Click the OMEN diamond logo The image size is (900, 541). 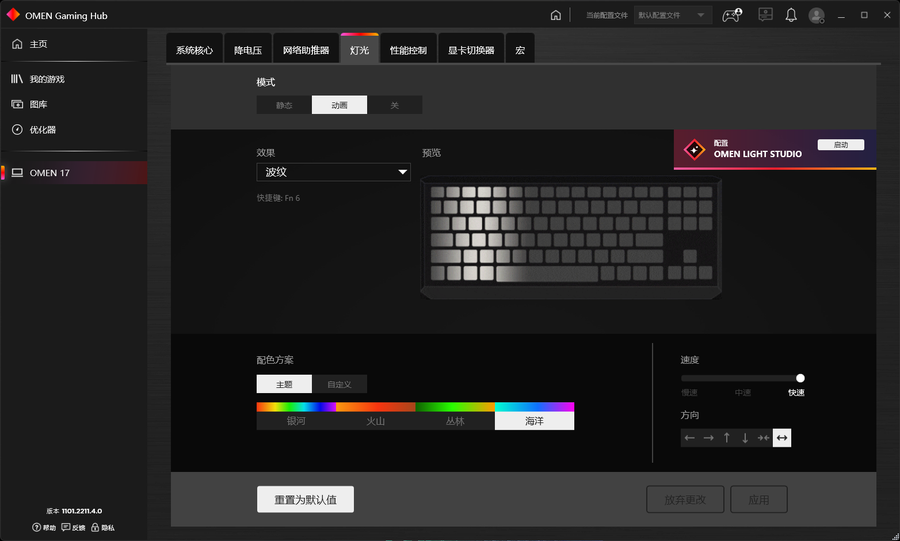13,15
